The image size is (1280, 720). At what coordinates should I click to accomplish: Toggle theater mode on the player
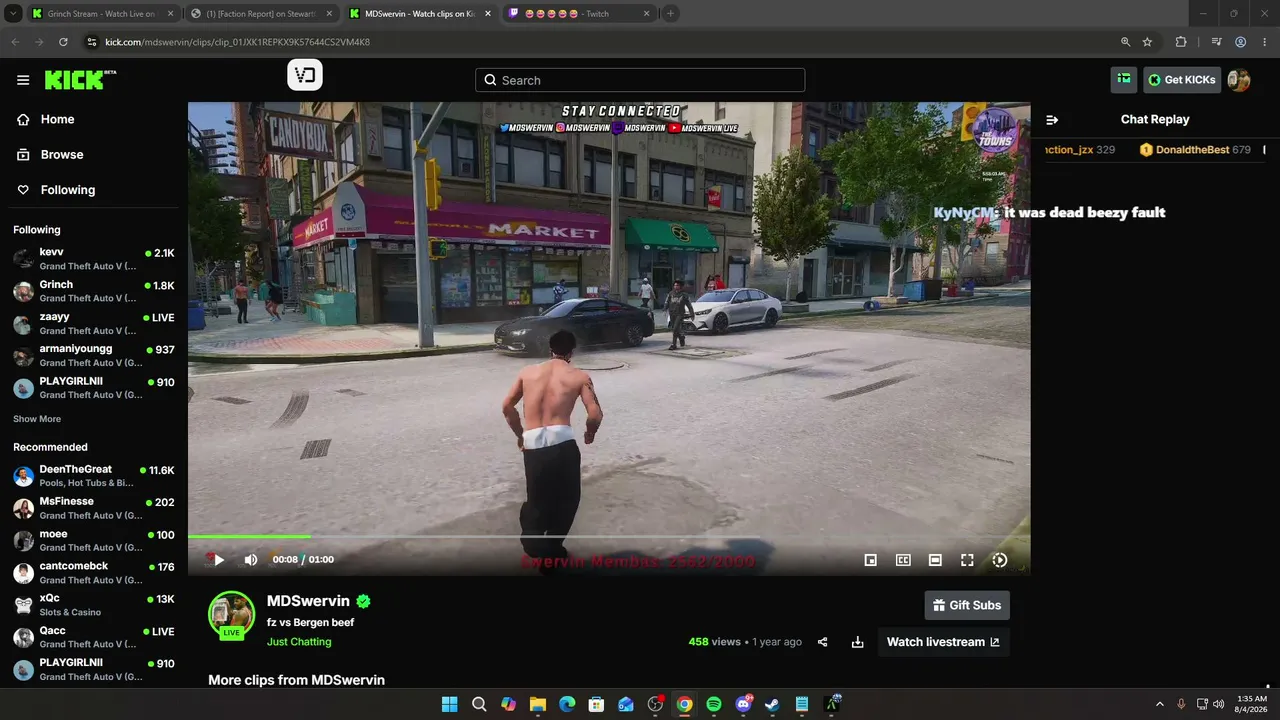coord(935,560)
